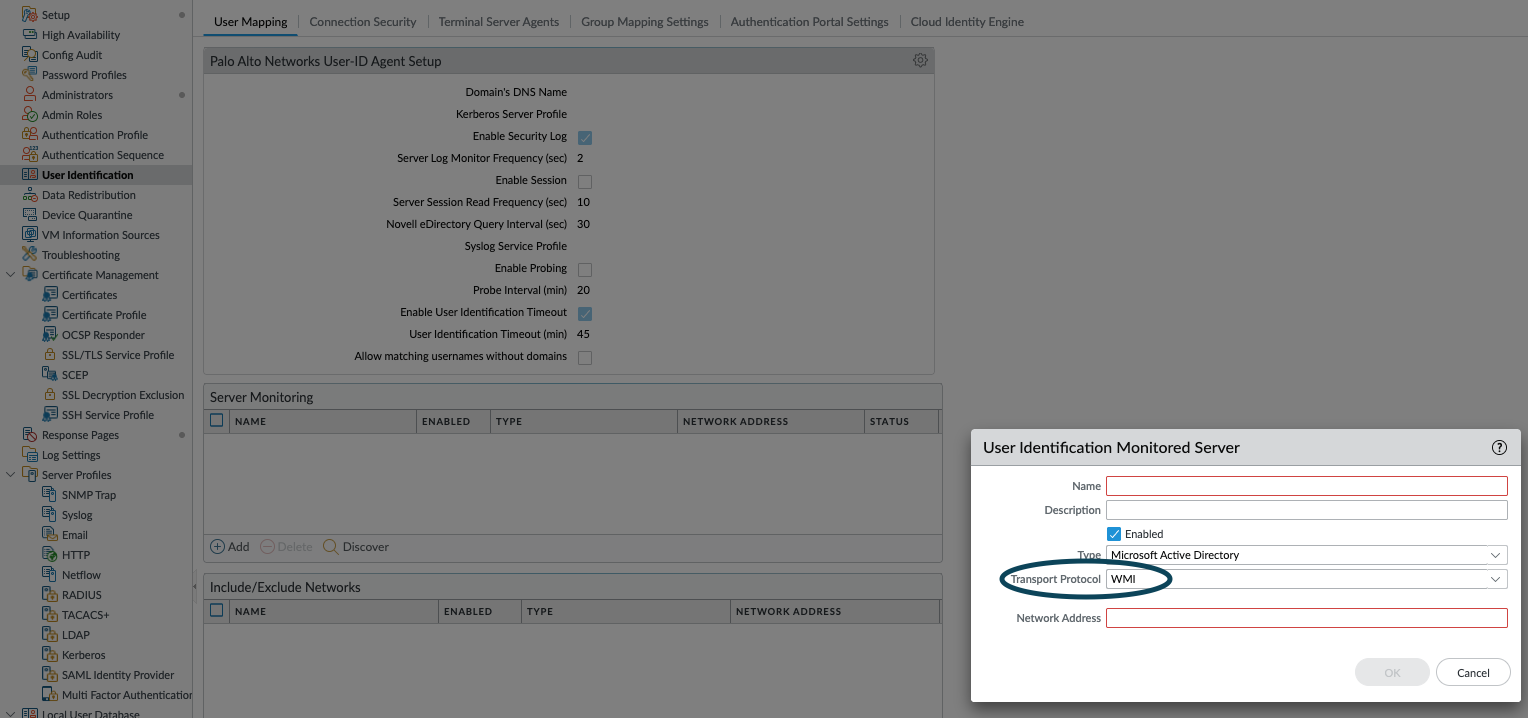Check the Server Monitoring select-all checkbox
The width and height of the screenshot is (1528, 718).
tap(216, 421)
